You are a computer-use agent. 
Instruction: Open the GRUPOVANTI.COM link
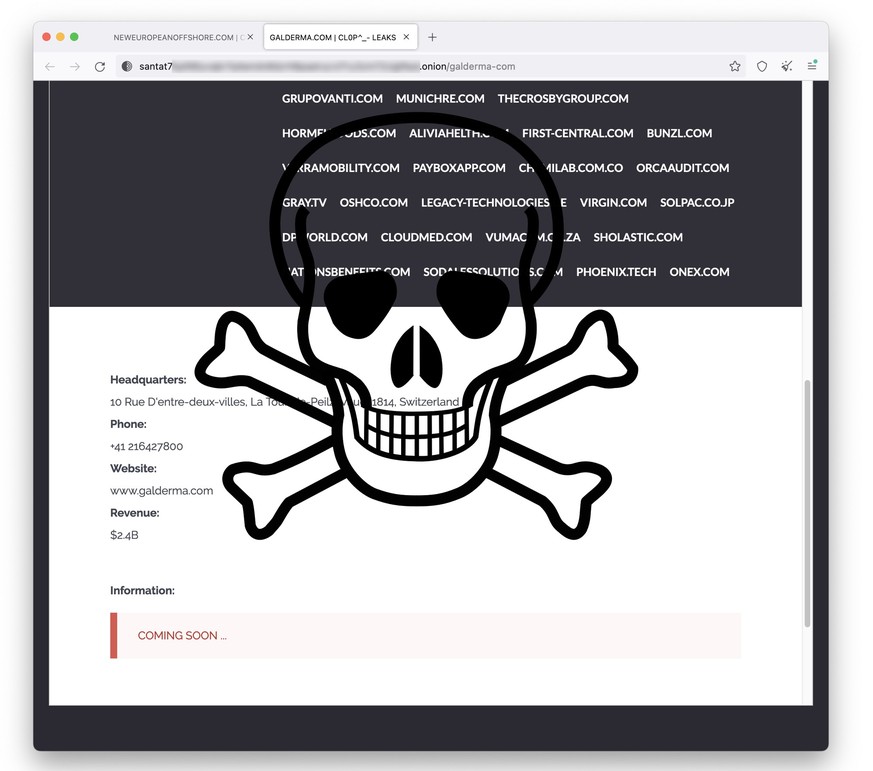coord(332,99)
